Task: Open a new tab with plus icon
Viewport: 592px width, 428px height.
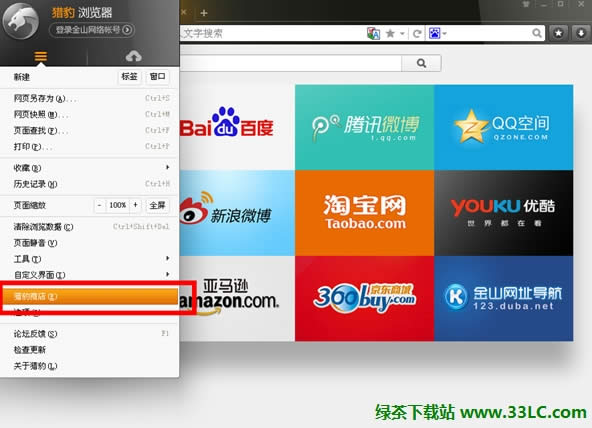Action: tap(204, 13)
